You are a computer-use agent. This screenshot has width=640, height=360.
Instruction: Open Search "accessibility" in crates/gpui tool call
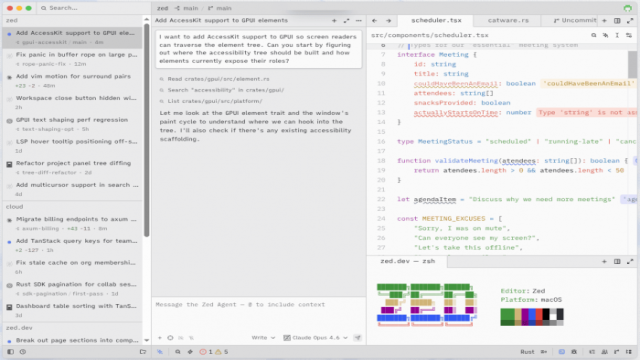[x=222, y=90]
